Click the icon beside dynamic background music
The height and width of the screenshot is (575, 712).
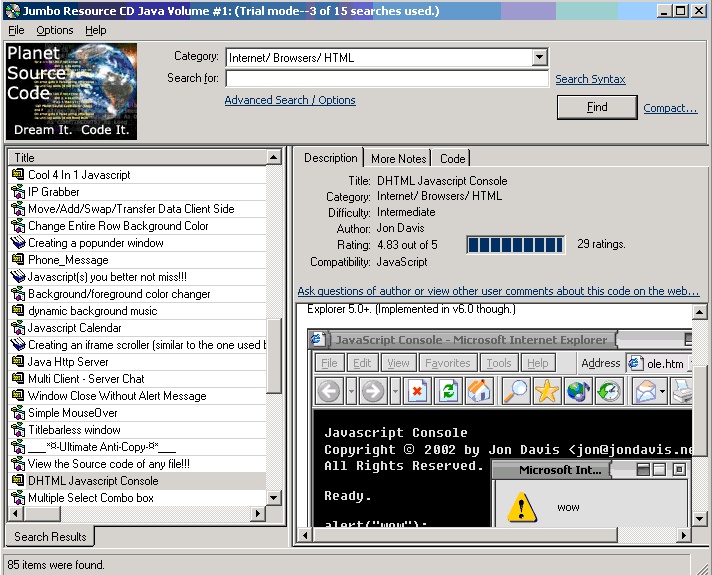click(x=18, y=311)
